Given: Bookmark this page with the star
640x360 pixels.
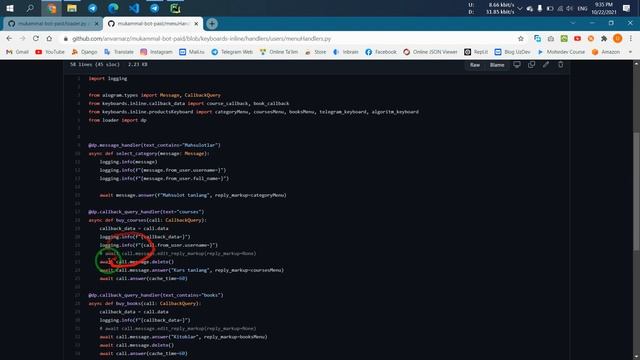Looking at the screenshot, I should click(x=520, y=38).
